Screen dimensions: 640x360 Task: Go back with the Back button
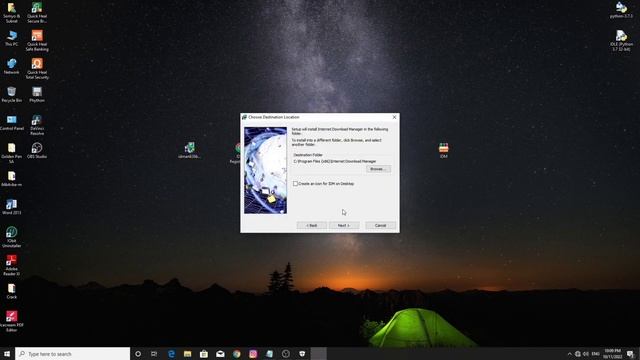311,225
